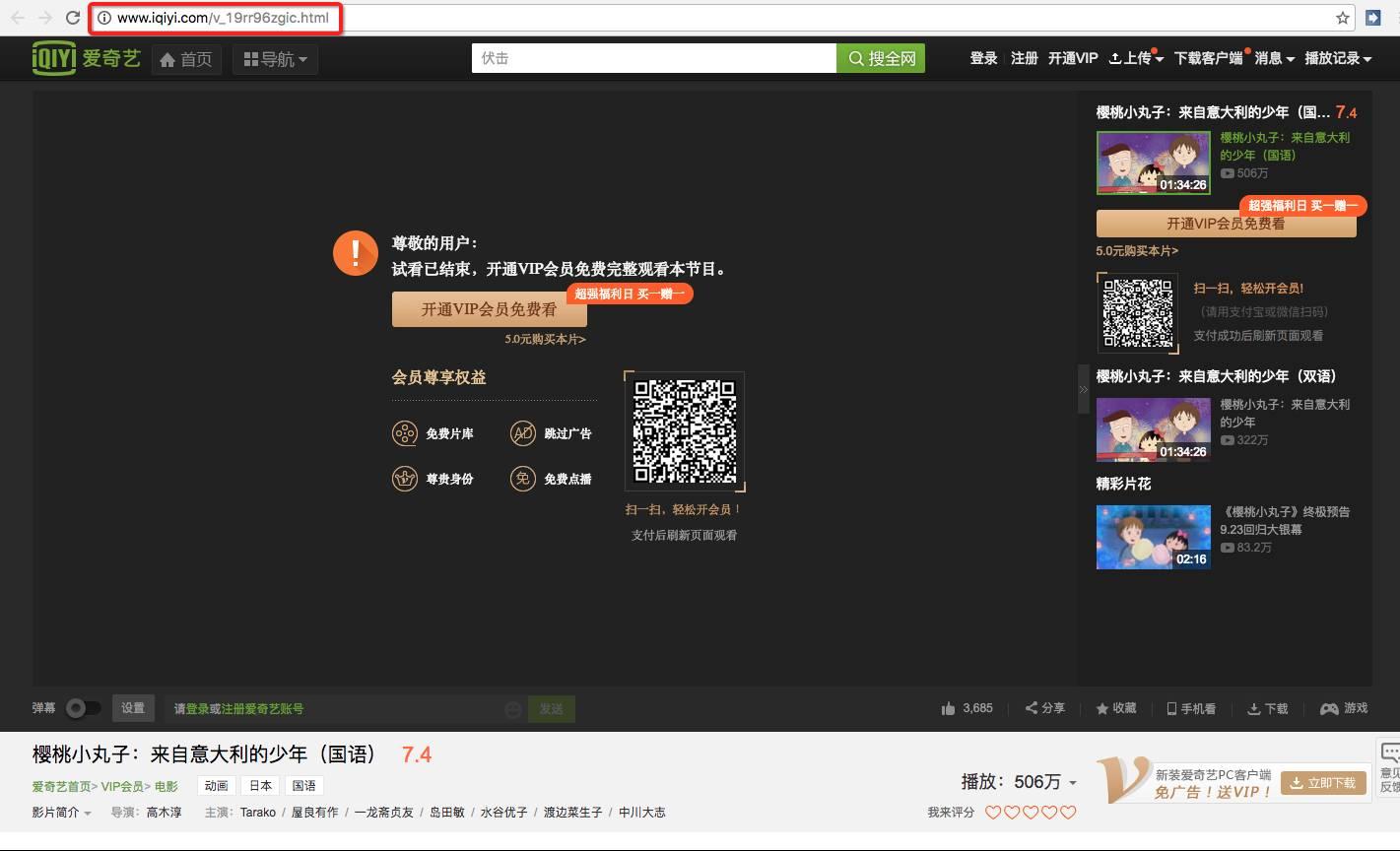
Task: Toggle the 弹幕 danmaku switch
Action: pos(84,707)
